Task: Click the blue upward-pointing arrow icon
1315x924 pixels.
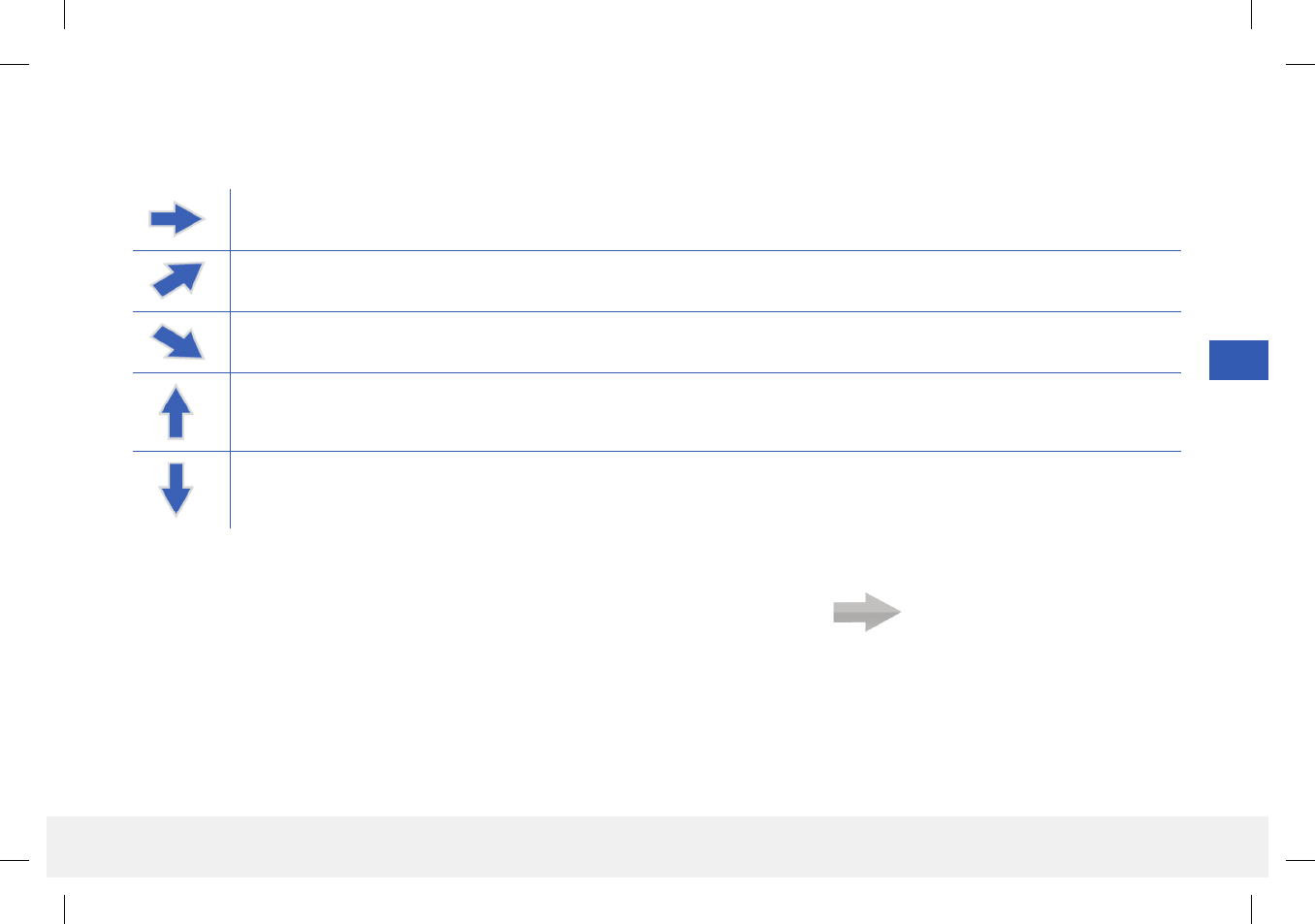Action: point(176,412)
